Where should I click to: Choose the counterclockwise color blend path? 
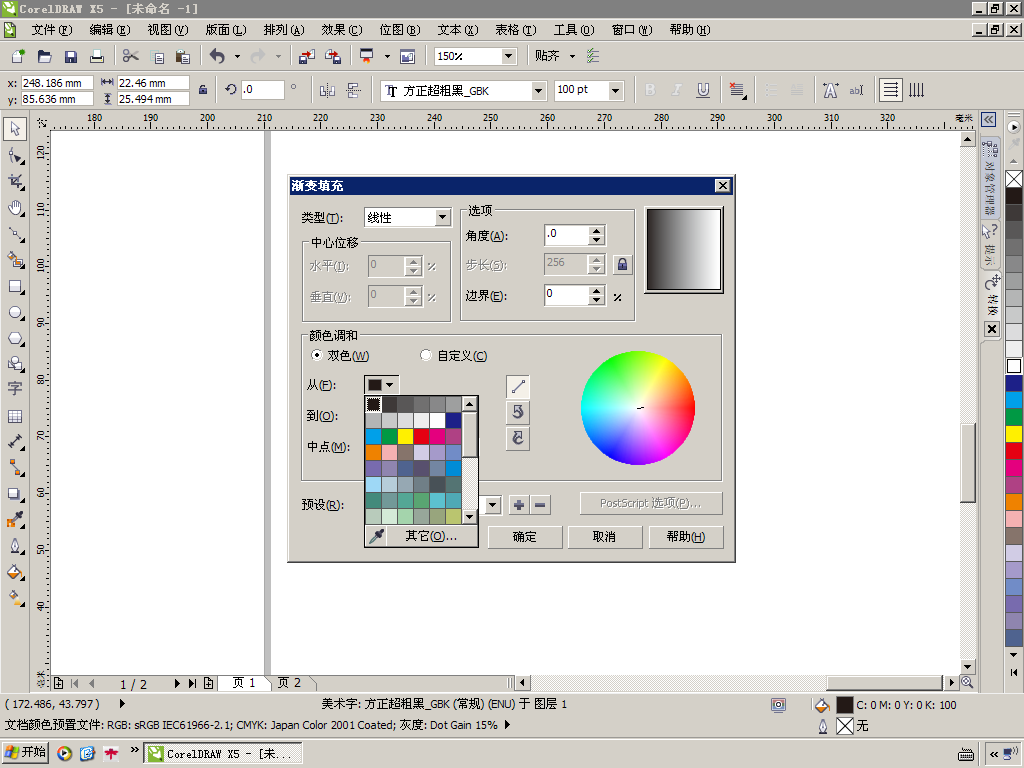pos(518,412)
